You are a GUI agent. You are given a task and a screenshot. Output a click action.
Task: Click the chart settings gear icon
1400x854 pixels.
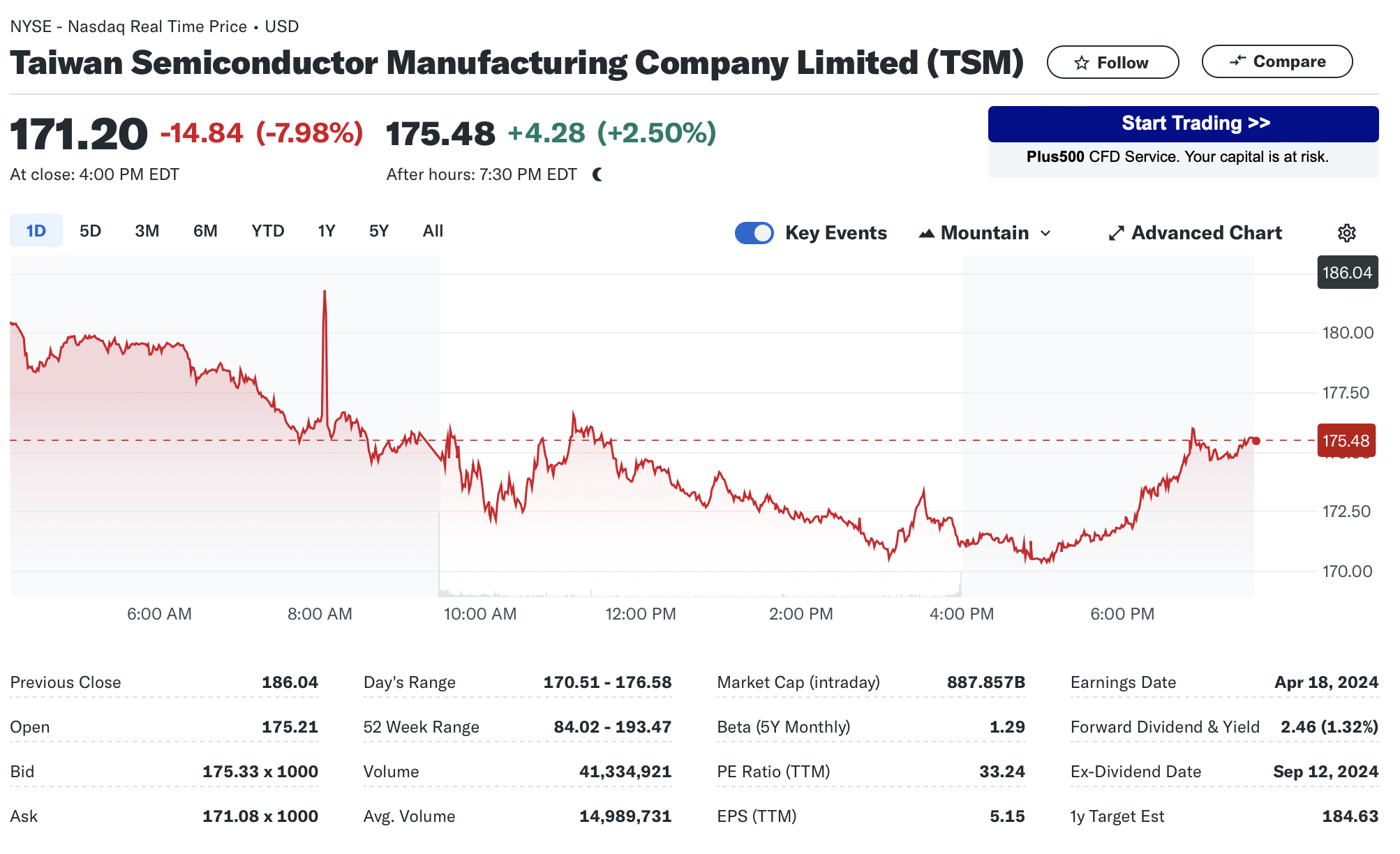(1346, 233)
